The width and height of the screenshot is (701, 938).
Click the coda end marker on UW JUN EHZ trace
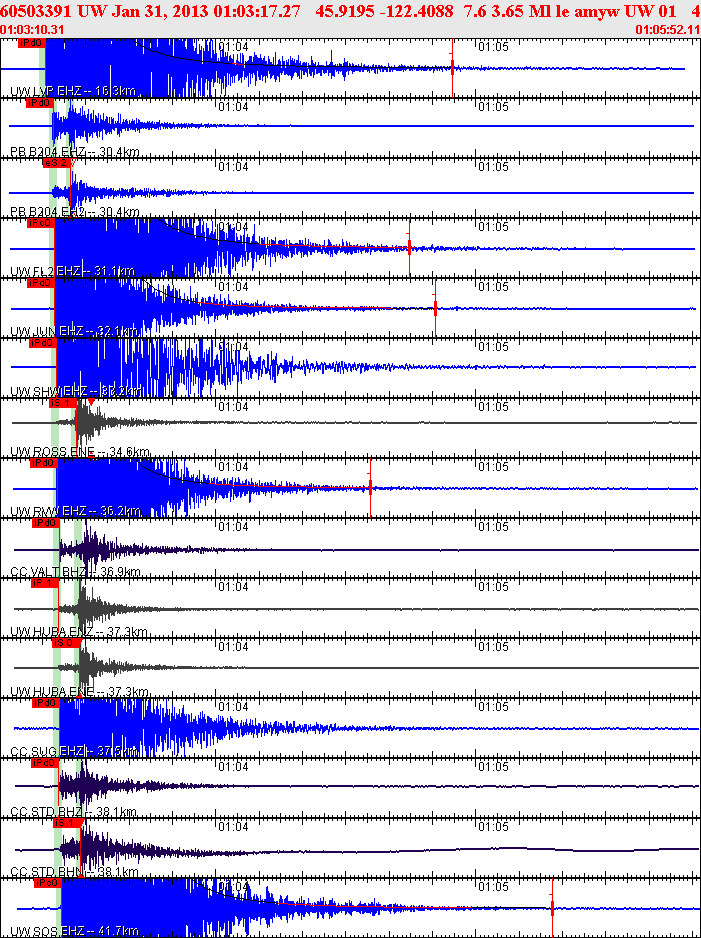[435, 308]
